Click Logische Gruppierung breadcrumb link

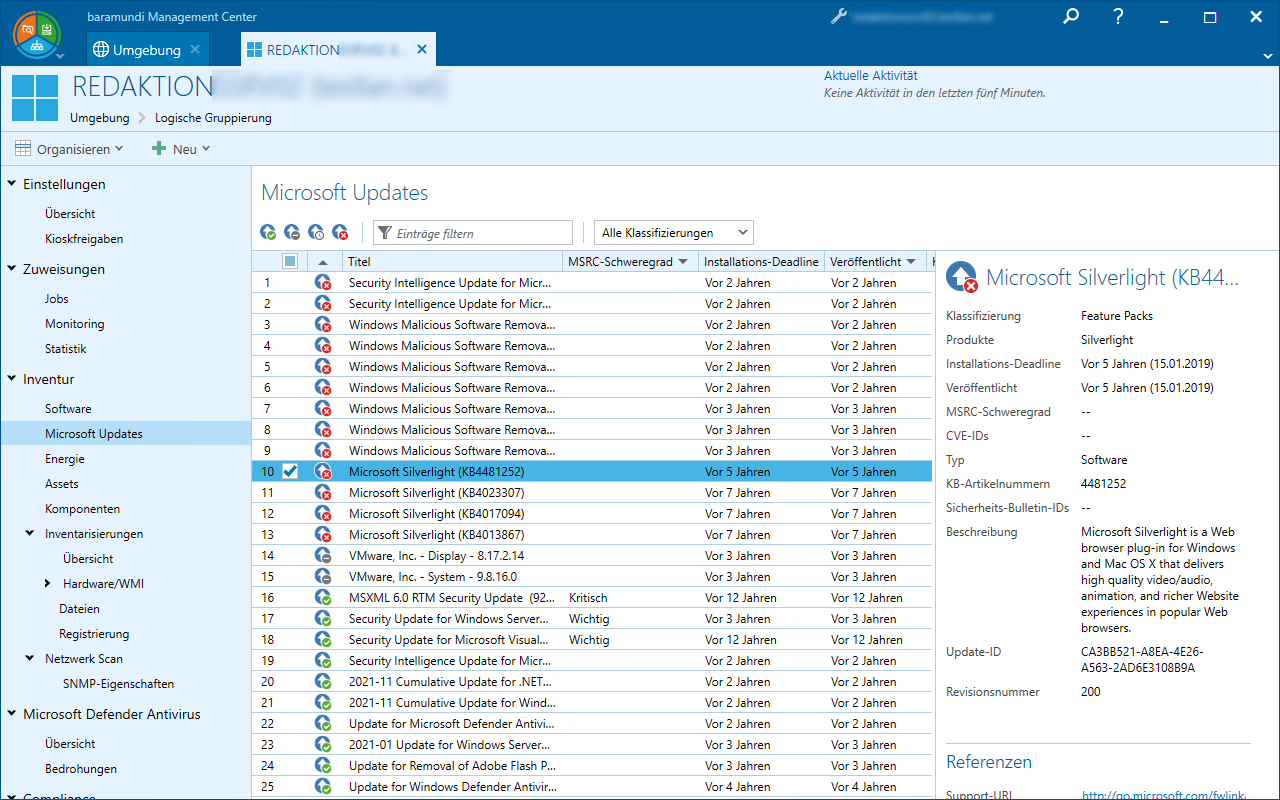pos(213,118)
